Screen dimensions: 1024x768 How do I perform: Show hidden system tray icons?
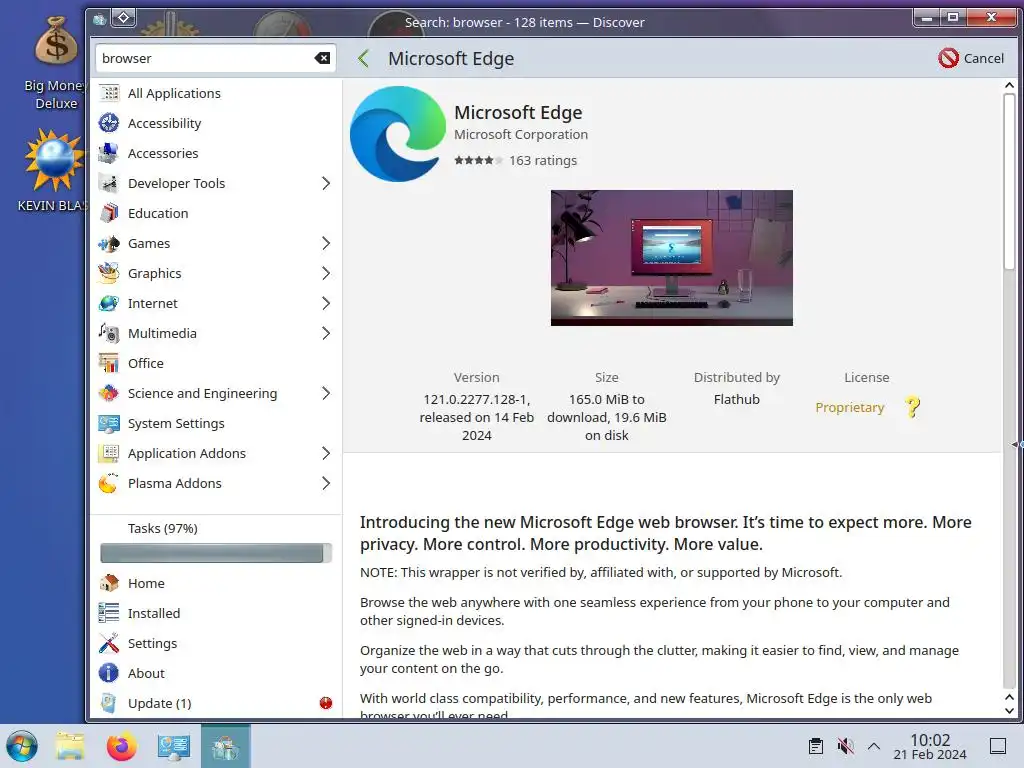coord(874,746)
